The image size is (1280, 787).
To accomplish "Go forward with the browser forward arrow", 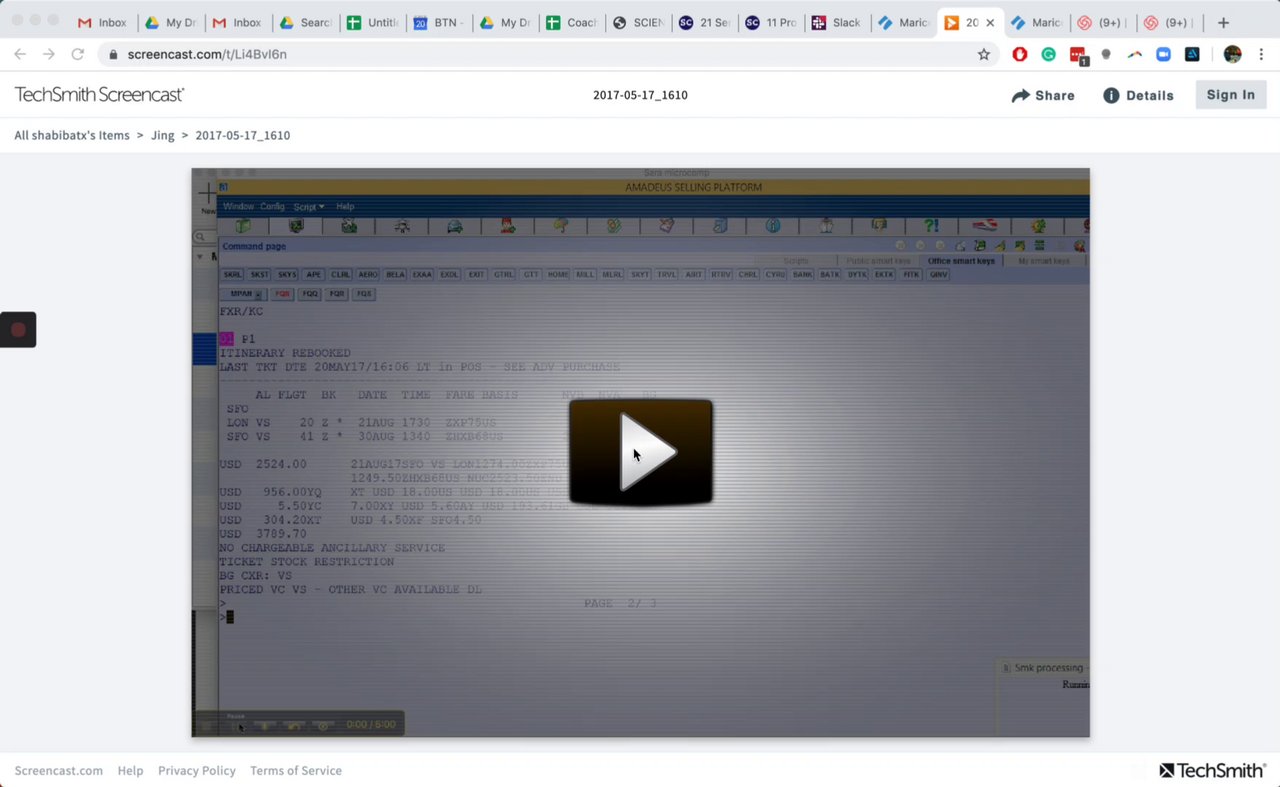I will tap(49, 54).
